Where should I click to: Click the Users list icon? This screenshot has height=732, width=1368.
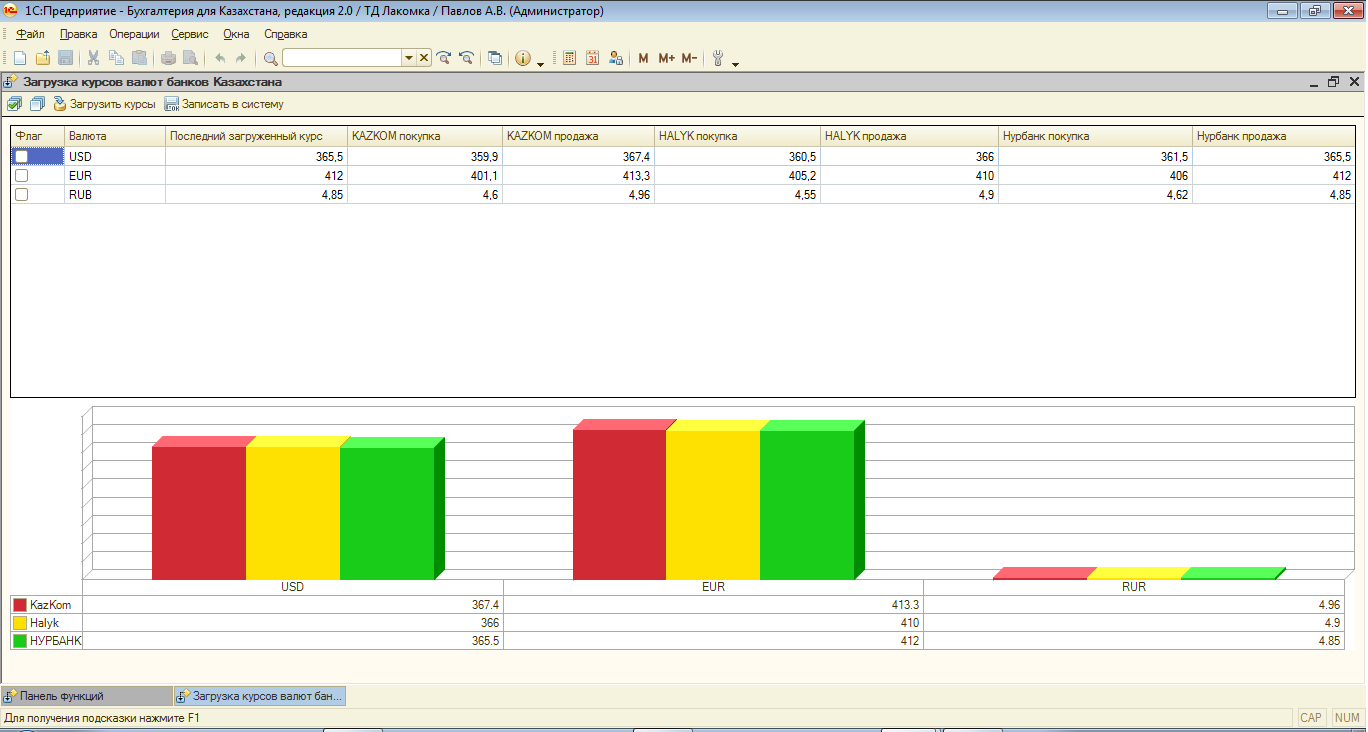coord(615,58)
